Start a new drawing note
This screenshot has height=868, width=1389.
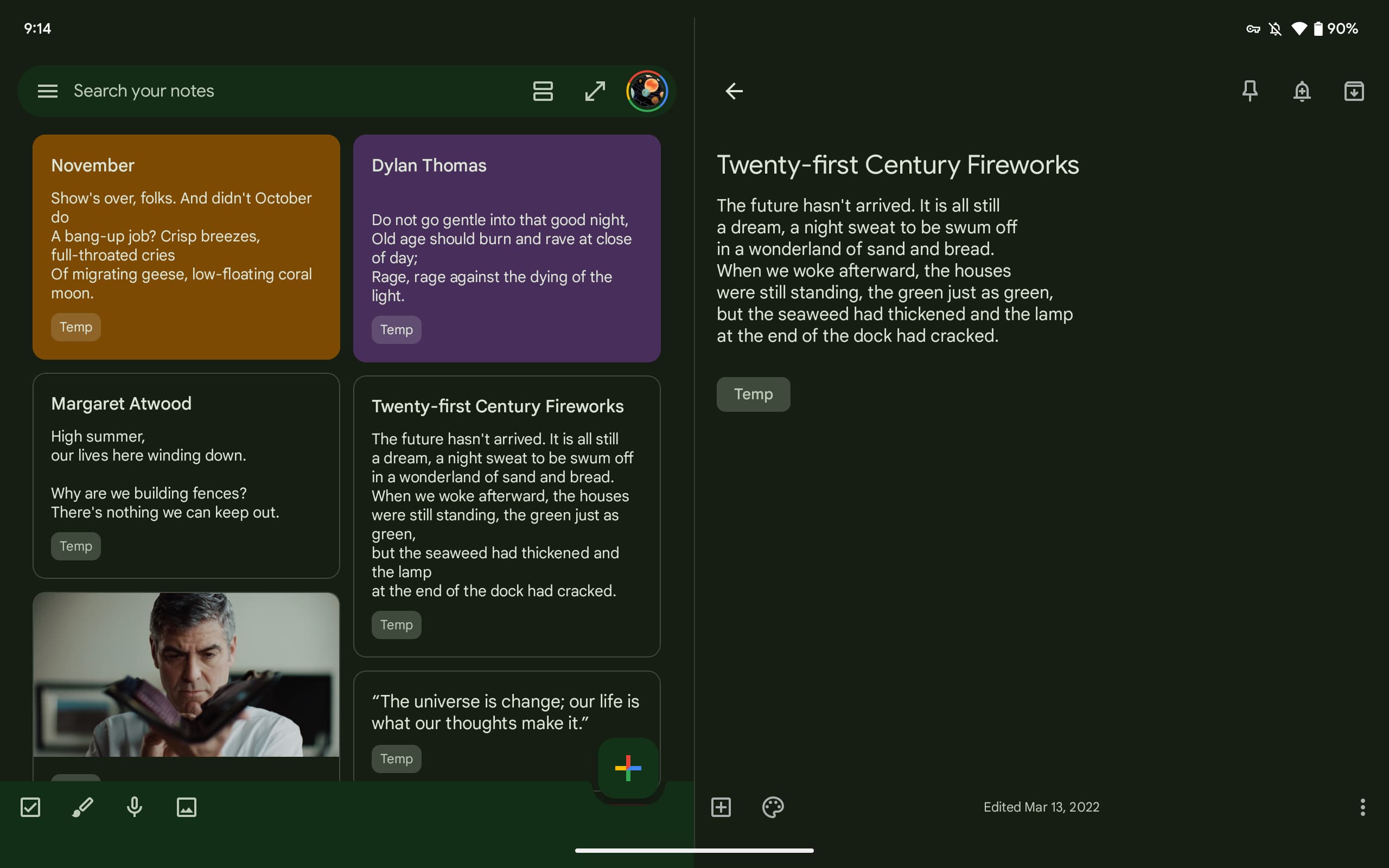[x=82, y=807]
